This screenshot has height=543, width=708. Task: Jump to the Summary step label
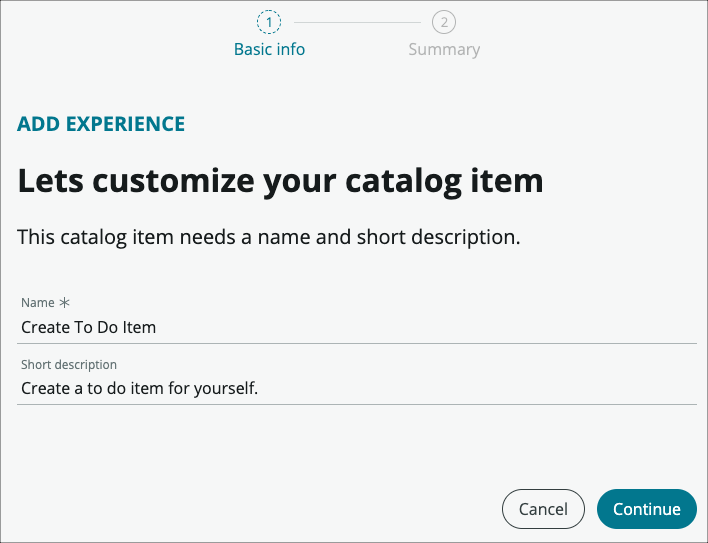(444, 49)
